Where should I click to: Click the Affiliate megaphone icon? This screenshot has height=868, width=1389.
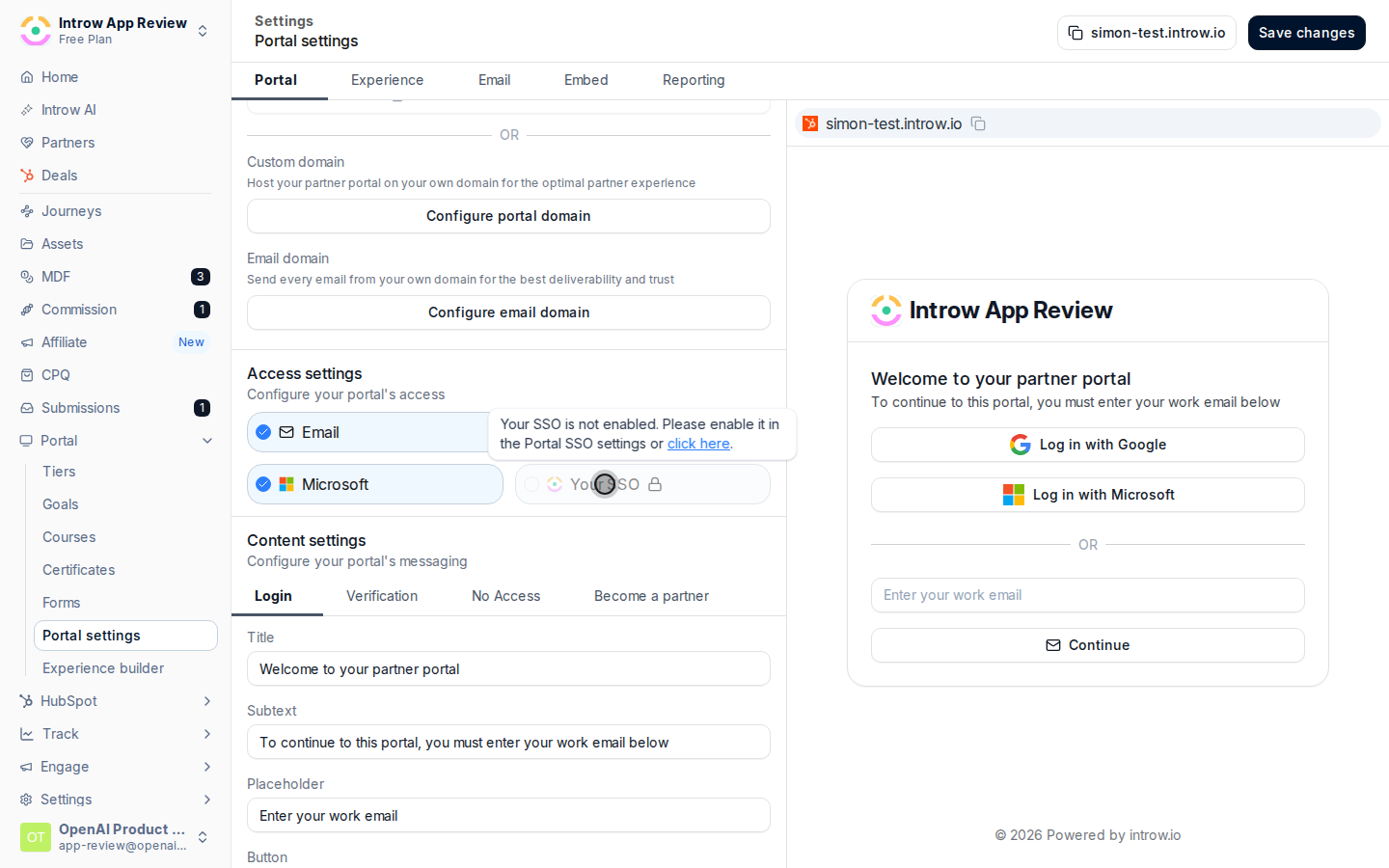click(27, 342)
